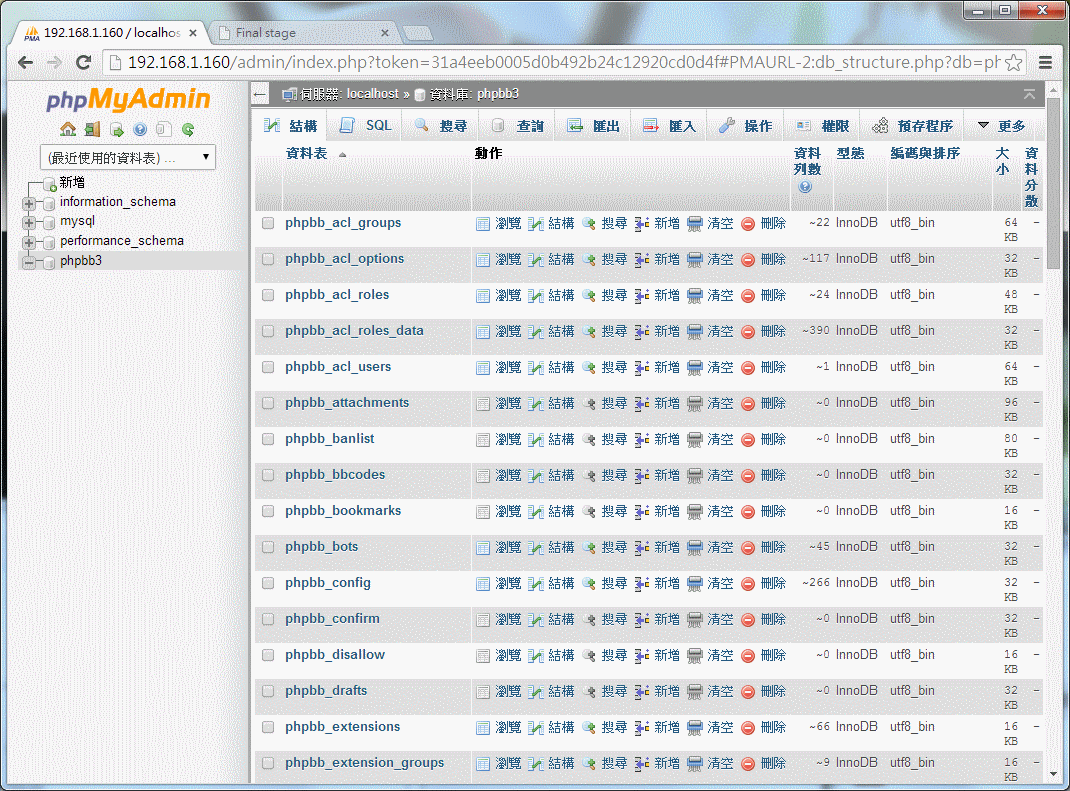Tick the checkbox for phpbb_acl_groups
The height and width of the screenshot is (791, 1070).
tap(268, 223)
